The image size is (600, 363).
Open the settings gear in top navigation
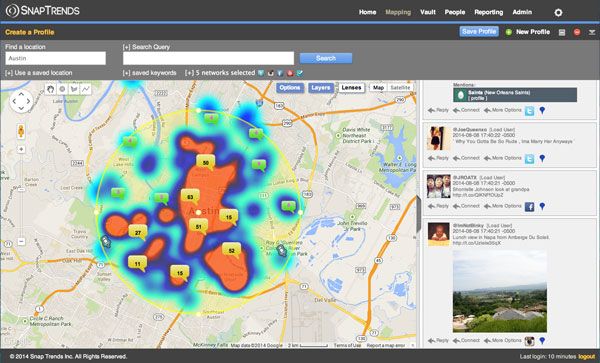point(558,13)
